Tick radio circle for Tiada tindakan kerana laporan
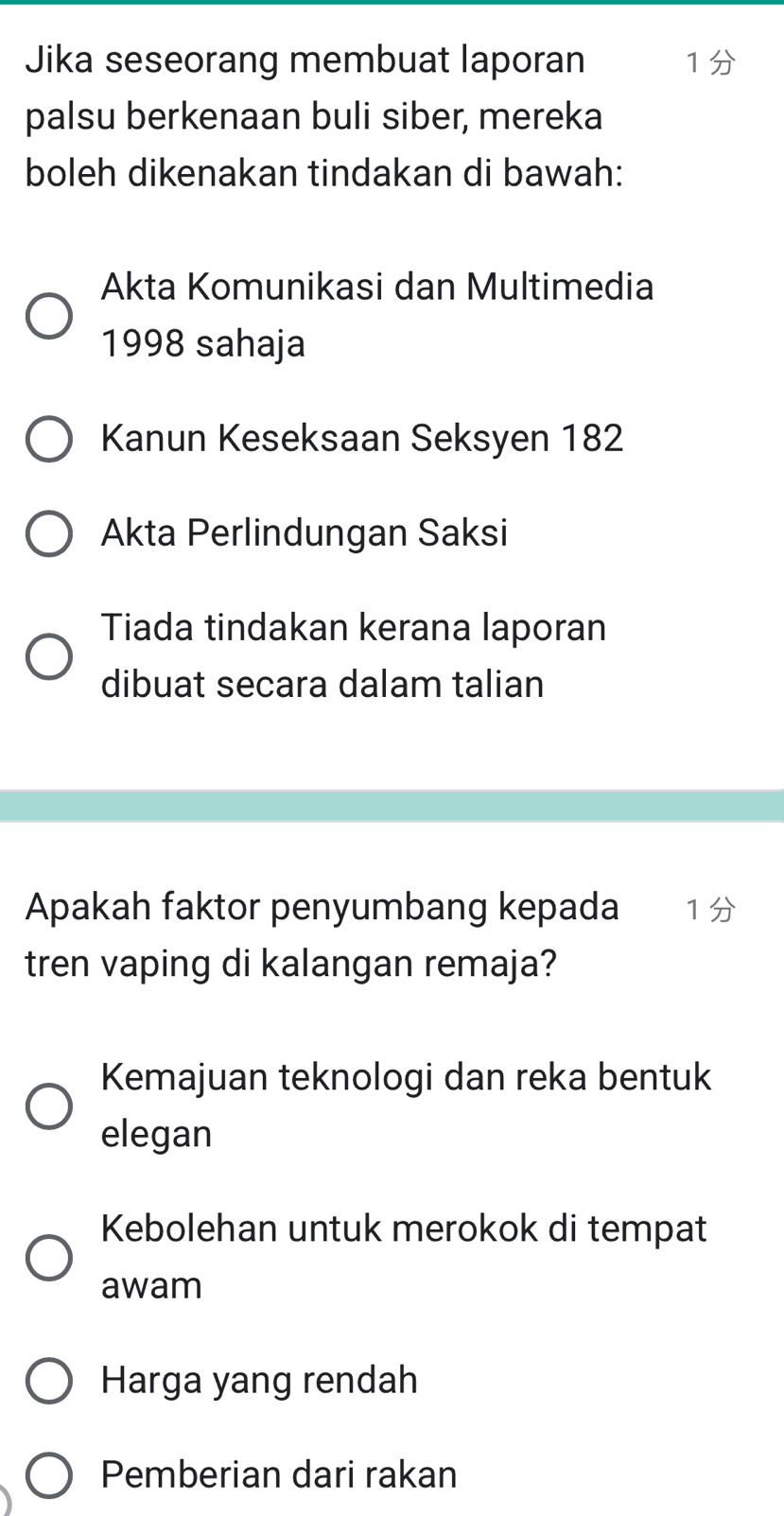784x1516 pixels. 48,657
